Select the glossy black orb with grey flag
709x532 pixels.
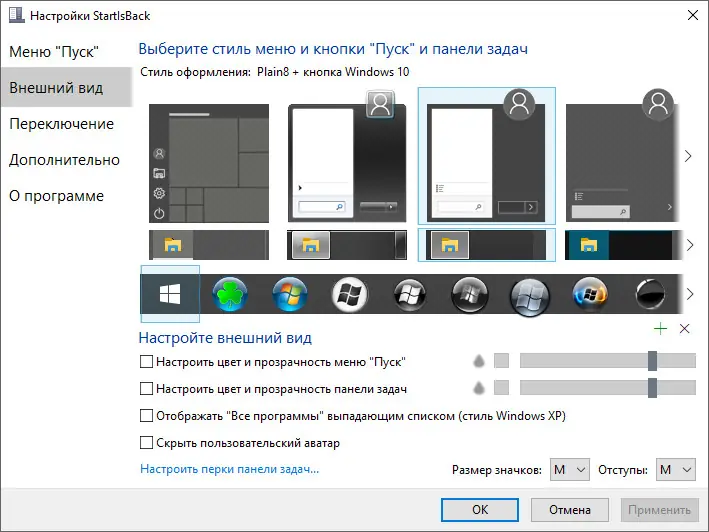point(470,294)
